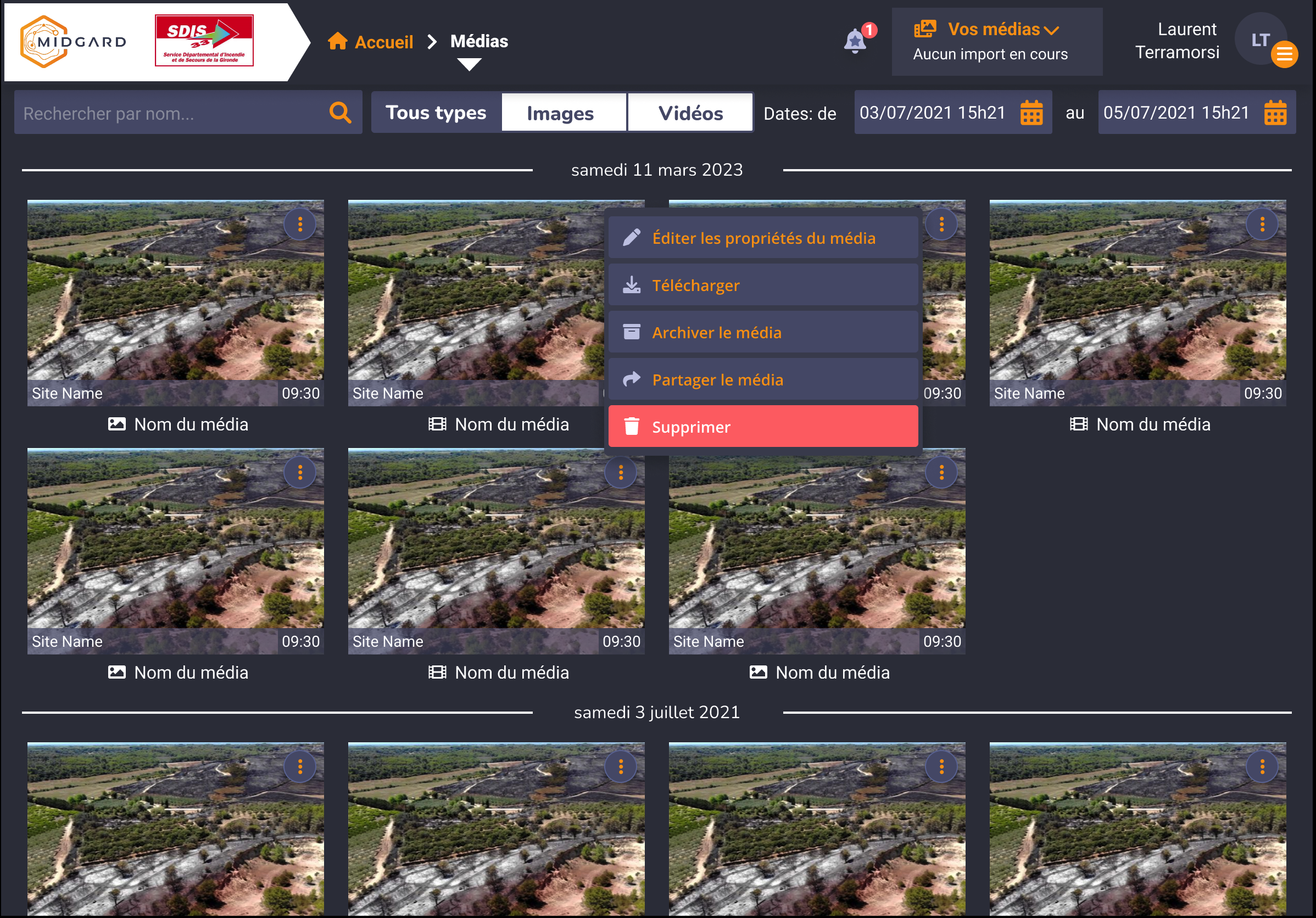Click the Accueil home icon
The width and height of the screenshot is (1316, 918).
(338, 41)
